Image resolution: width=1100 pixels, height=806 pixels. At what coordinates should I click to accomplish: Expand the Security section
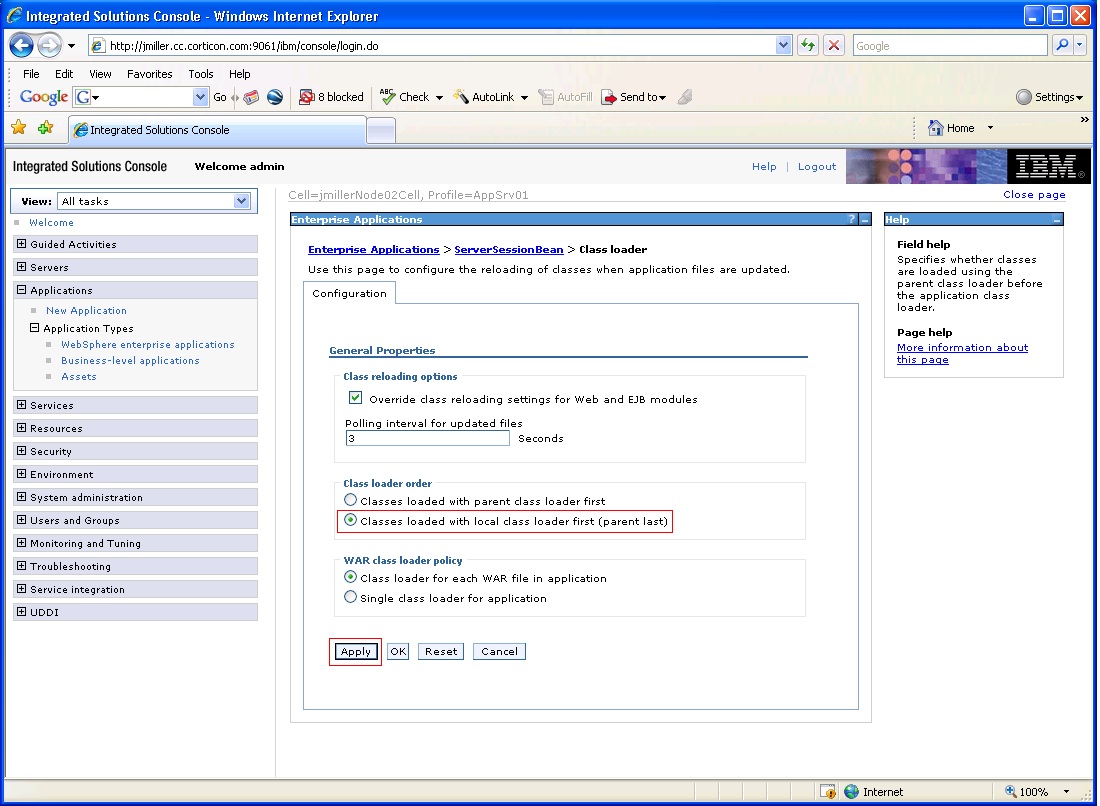(22, 451)
